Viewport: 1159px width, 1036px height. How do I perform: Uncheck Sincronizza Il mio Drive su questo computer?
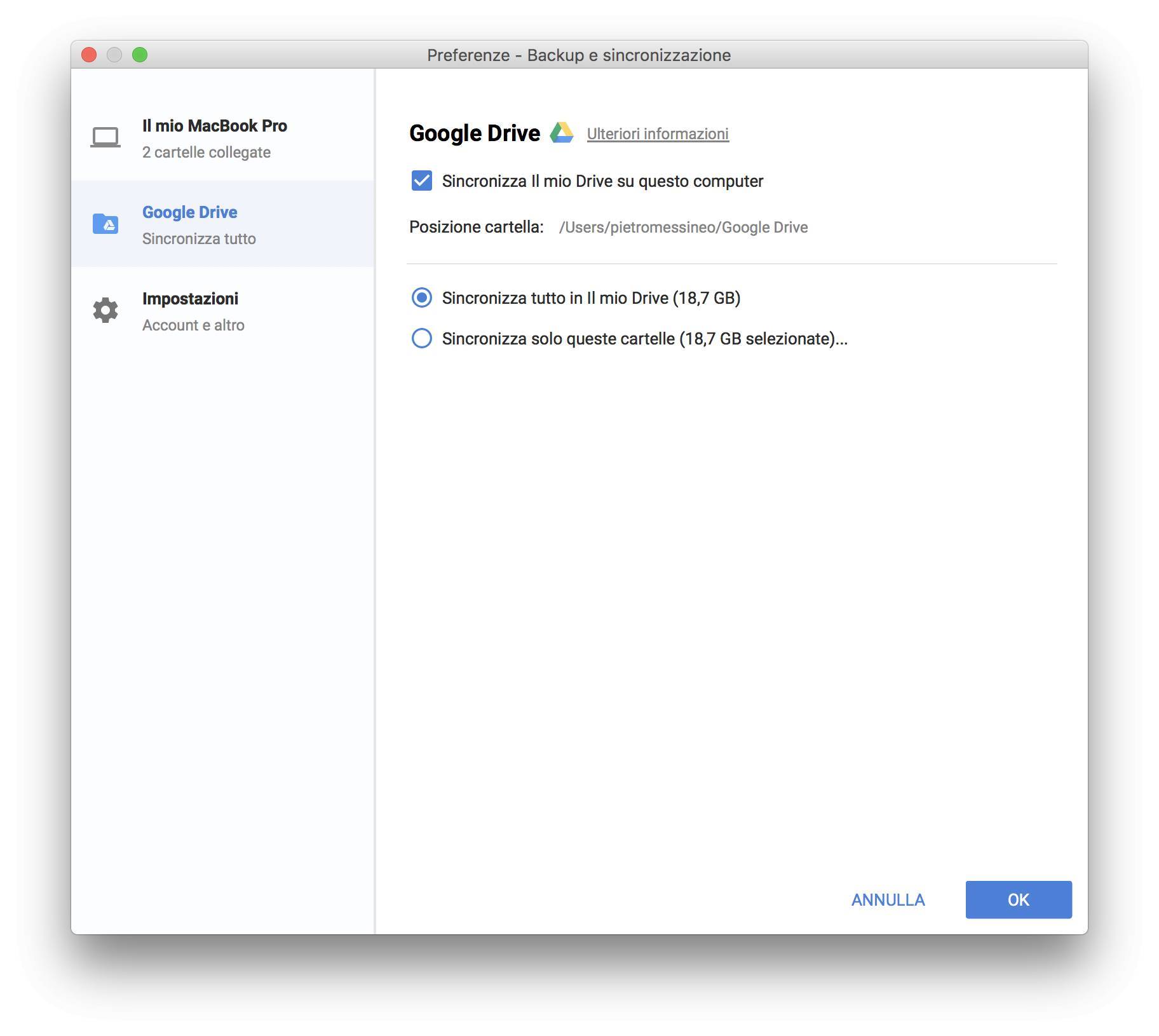click(422, 181)
